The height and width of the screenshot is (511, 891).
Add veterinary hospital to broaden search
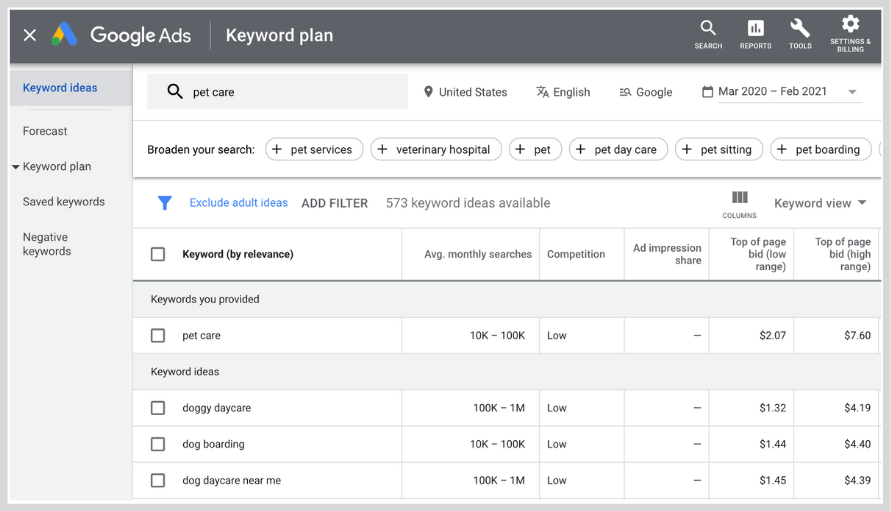click(x=436, y=149)
